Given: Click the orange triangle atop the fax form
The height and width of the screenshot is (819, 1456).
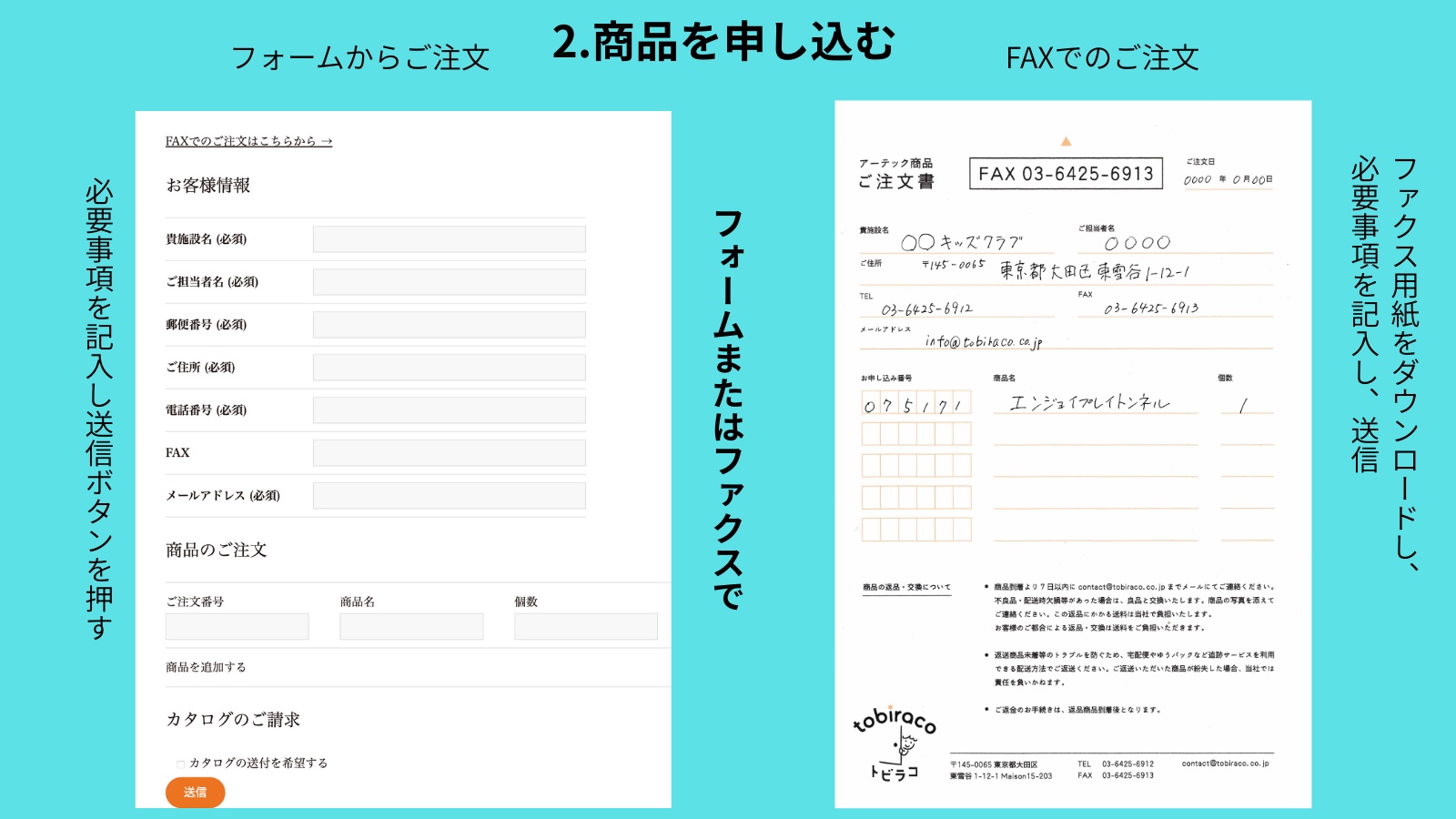Looking at the screenshot, I should [x=1066, y=142].
